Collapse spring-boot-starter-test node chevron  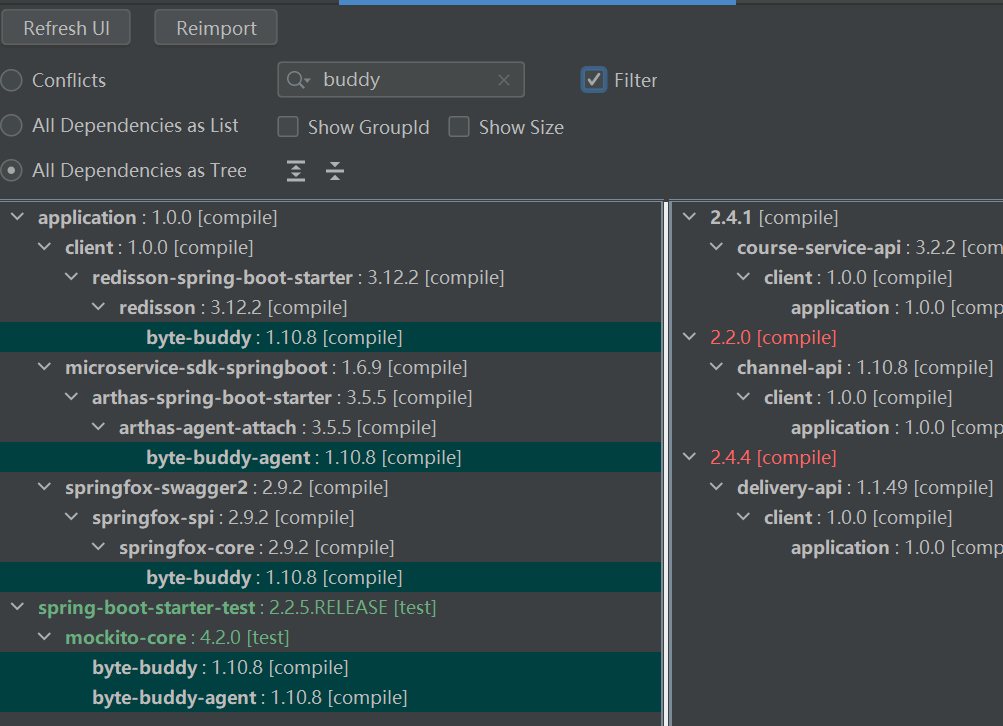click(18, 607)
